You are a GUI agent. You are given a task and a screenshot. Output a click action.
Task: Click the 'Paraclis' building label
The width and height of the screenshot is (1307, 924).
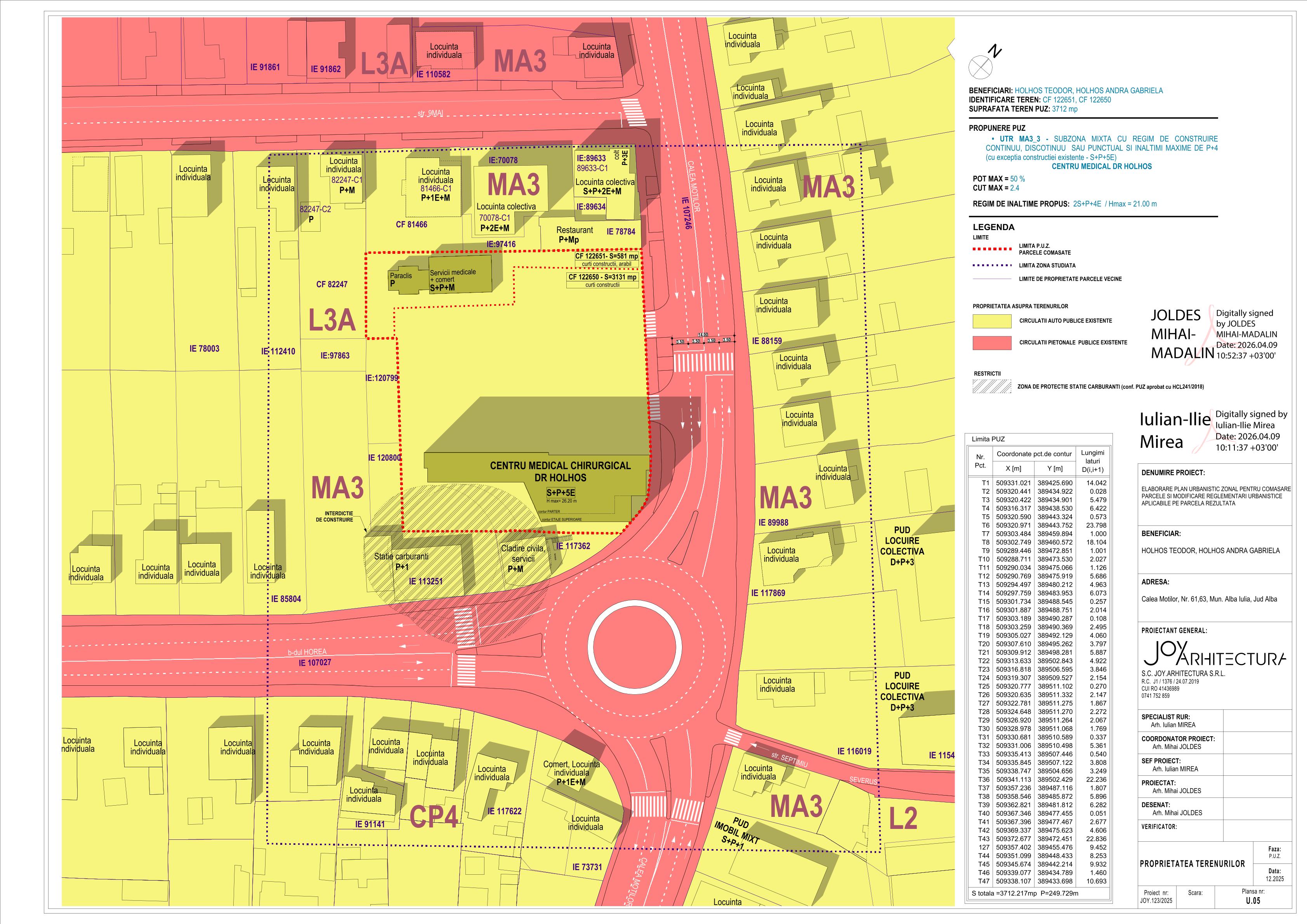tap(401, 276)
